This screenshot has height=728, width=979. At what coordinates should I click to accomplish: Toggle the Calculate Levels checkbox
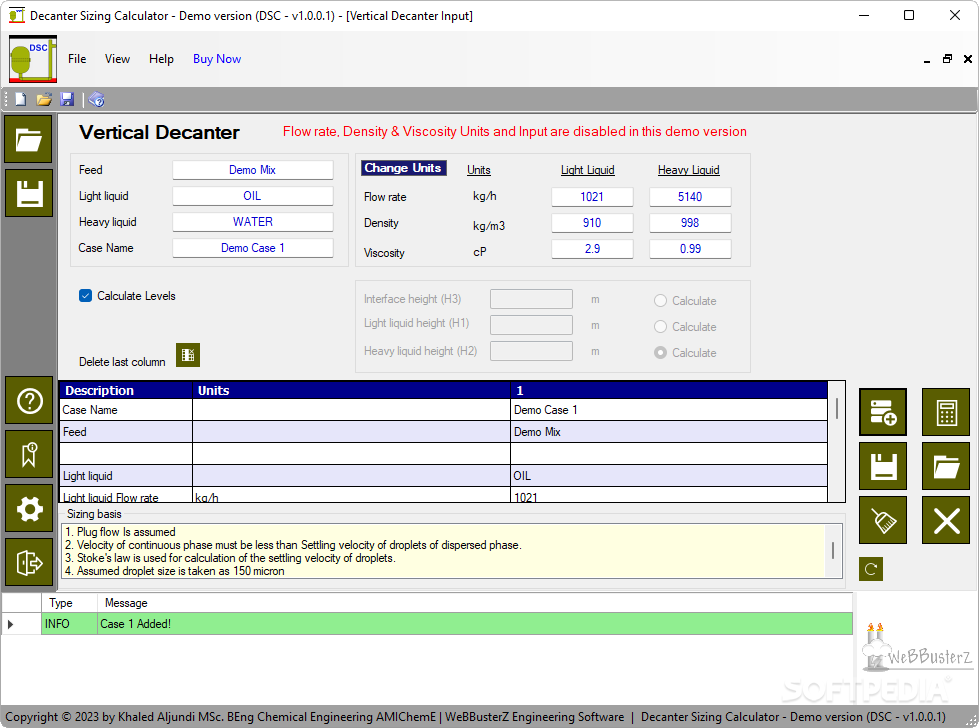point(86,295)
